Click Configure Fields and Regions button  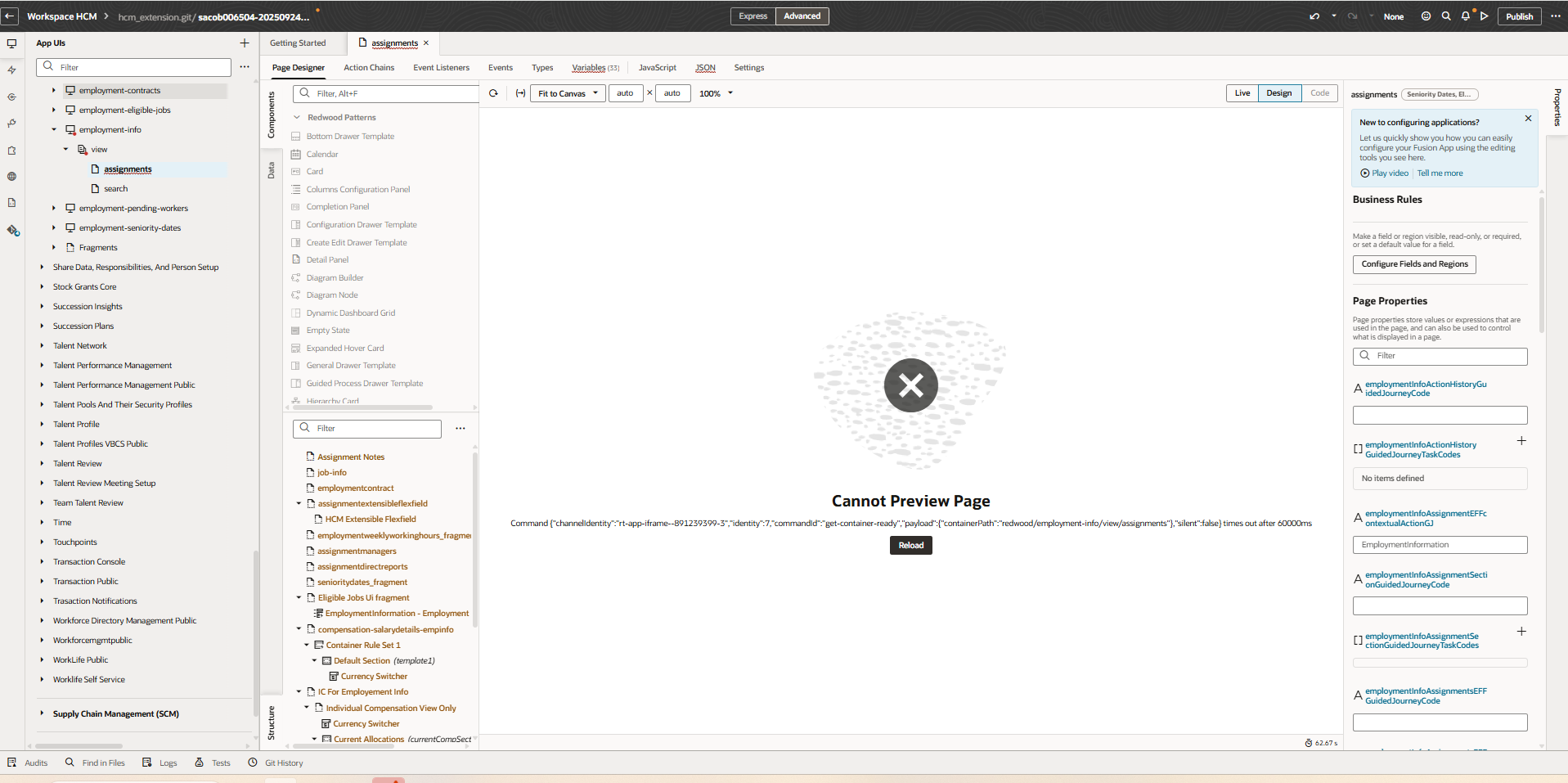[x=1414, y=264]
